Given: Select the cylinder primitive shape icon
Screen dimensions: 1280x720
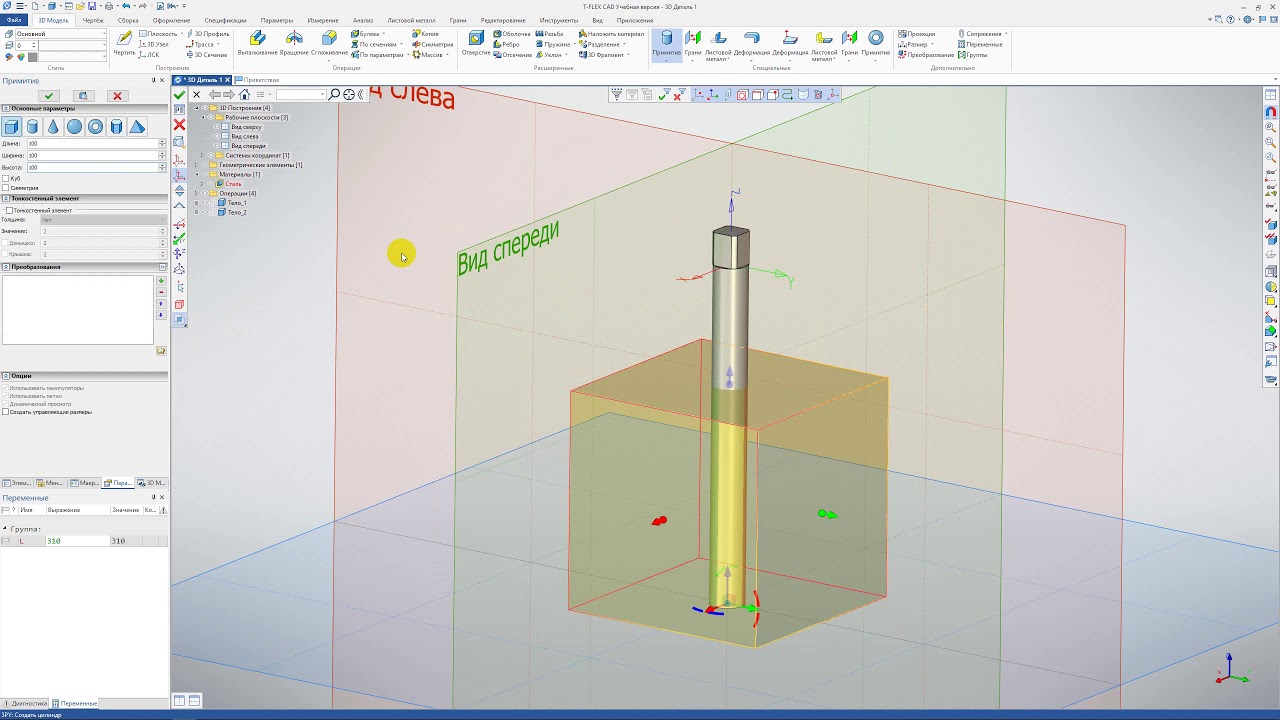Looking at the screenshot, I should (32, 127).
